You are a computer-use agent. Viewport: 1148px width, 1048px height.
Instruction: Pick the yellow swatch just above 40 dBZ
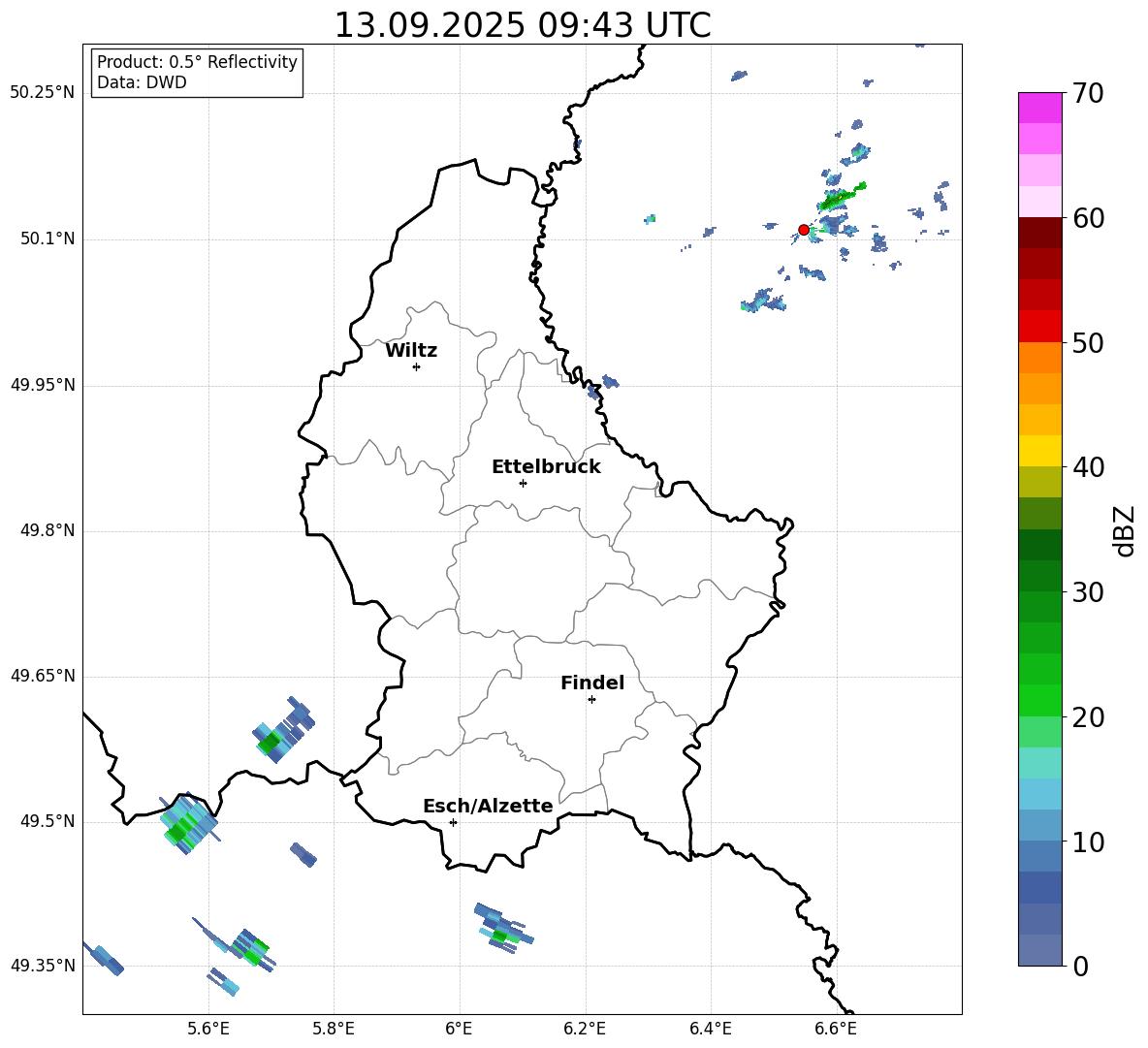pyautogui.click(x=1040, y=451)
